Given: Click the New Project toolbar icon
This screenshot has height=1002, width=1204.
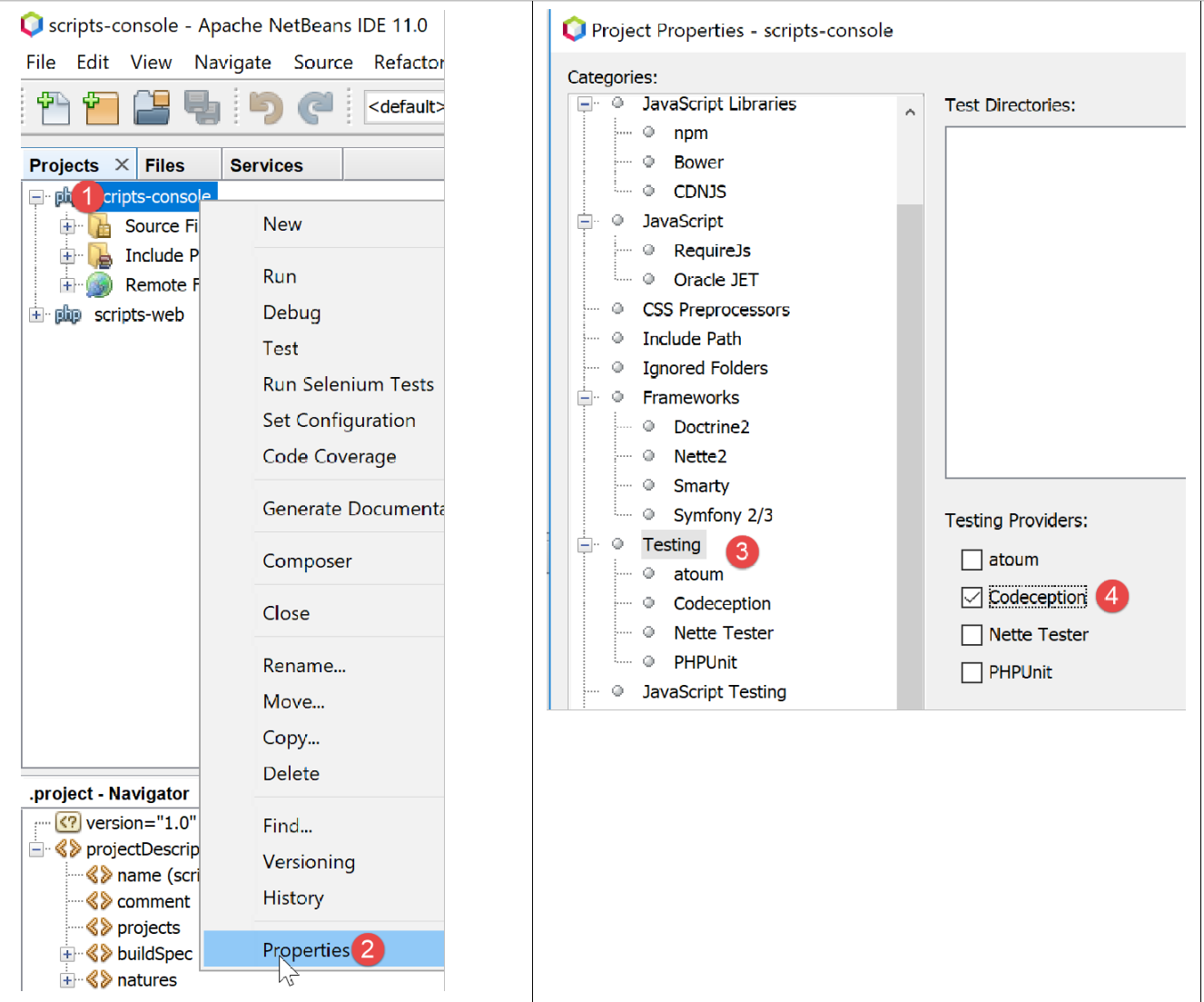Looking at the screenshot, I should pos(101,107).
